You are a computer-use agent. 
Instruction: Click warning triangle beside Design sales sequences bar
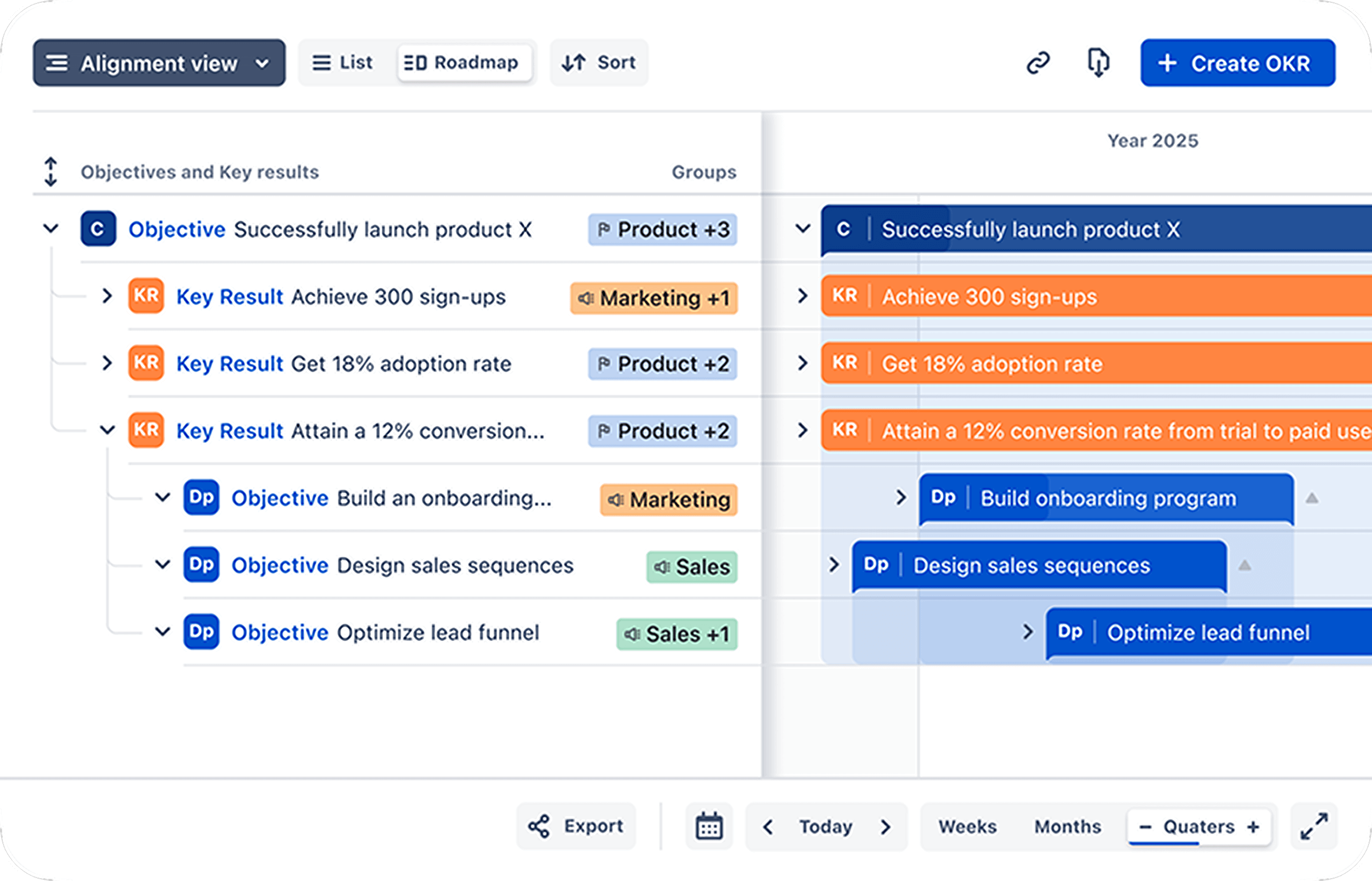pyautogui.click(x=1245, y=565)
